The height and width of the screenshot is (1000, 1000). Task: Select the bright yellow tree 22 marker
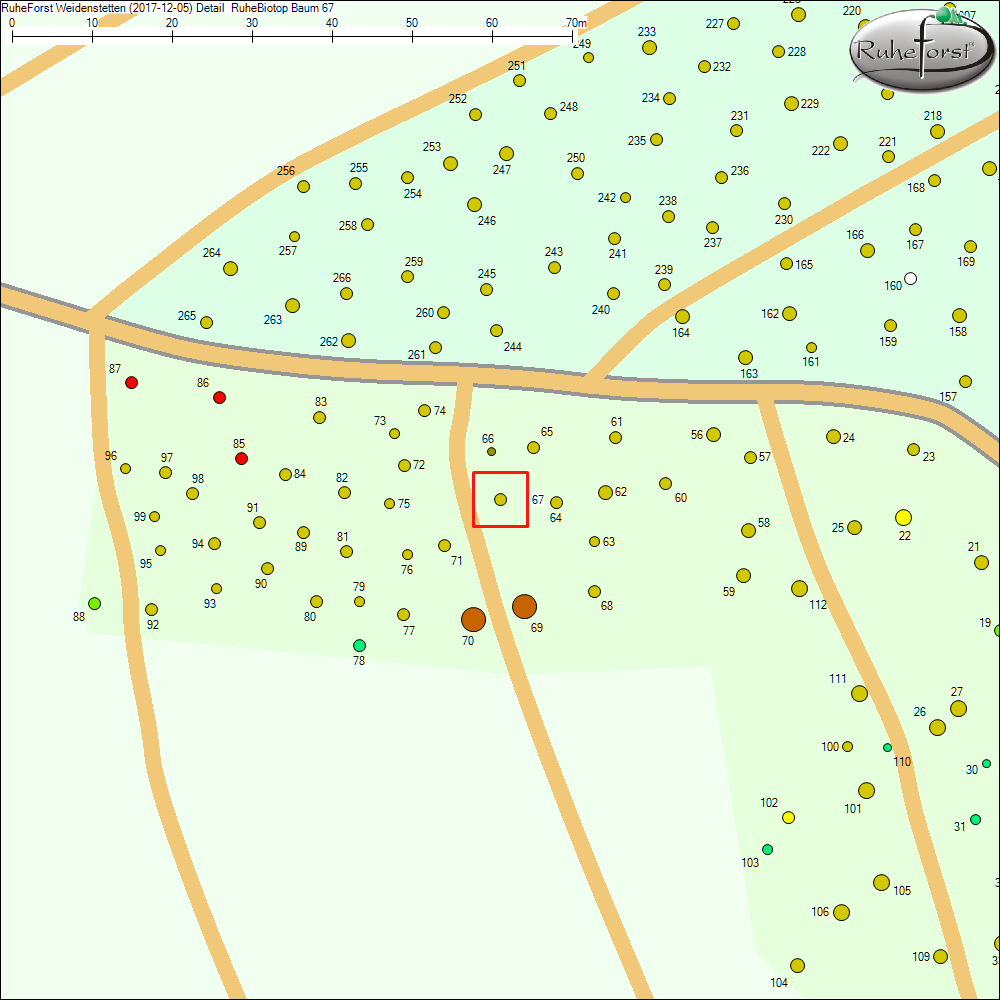click(x=903, y=517)
